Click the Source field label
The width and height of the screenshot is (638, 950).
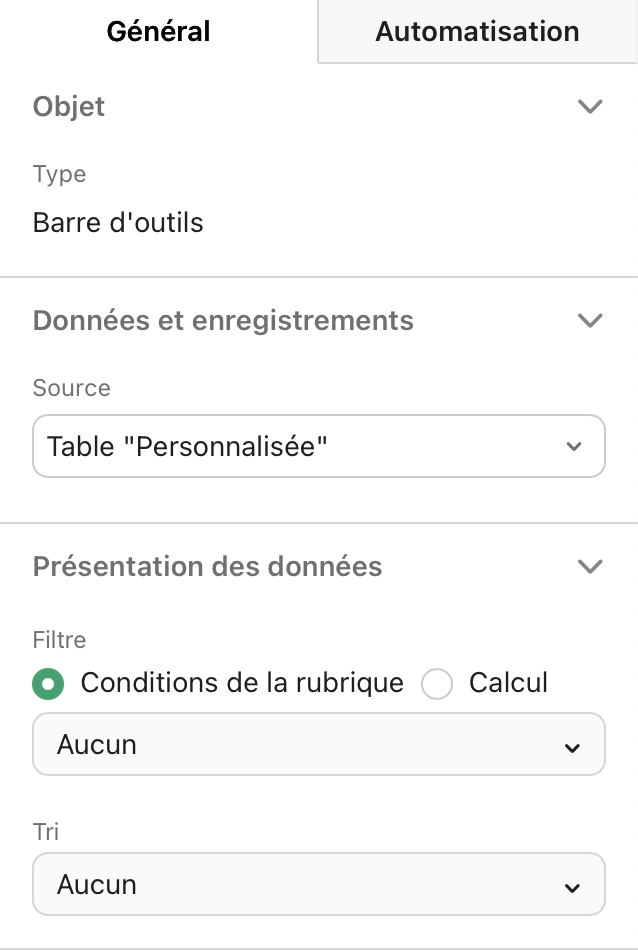tap(71, 388)
